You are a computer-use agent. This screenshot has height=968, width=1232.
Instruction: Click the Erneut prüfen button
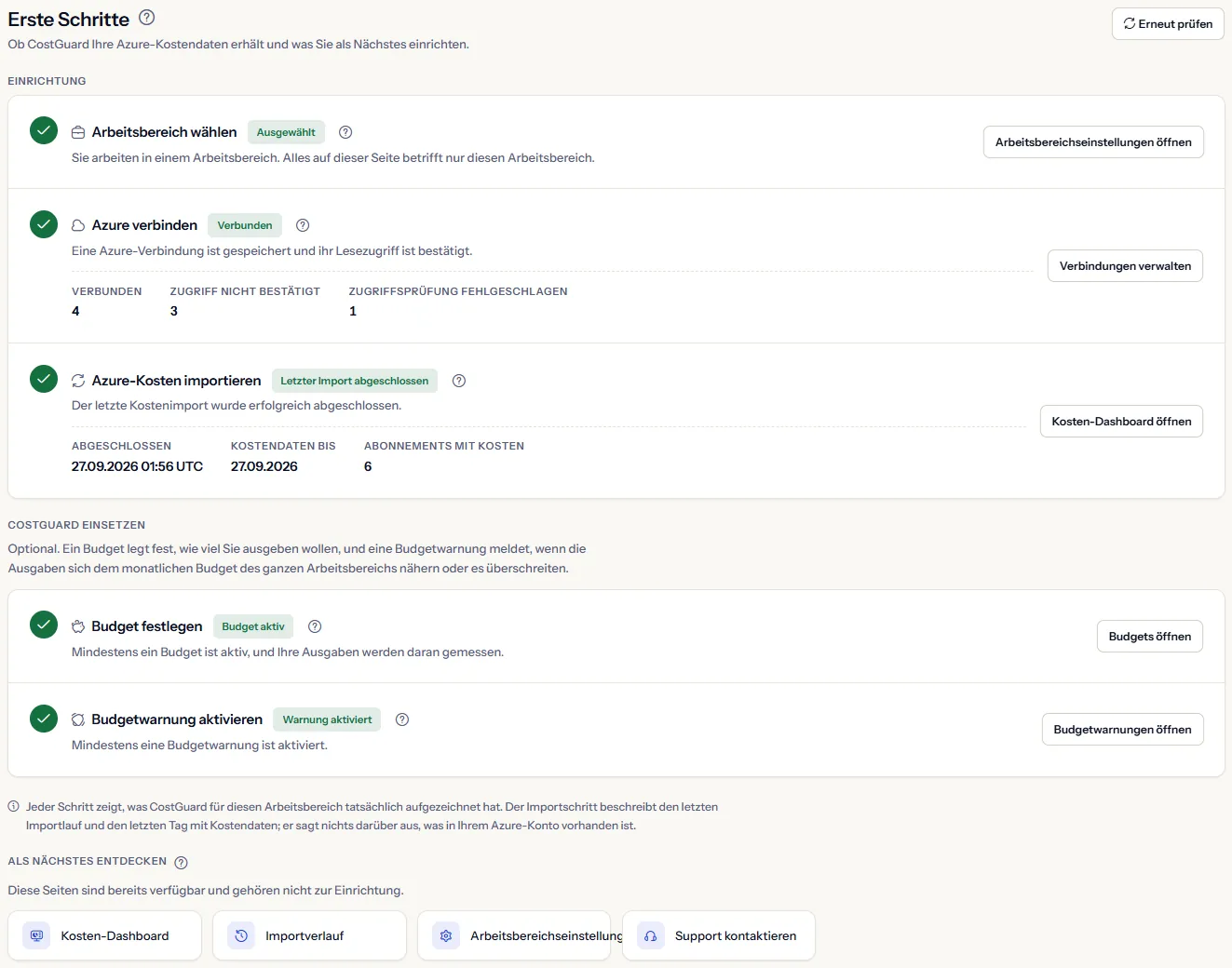(1168, 24)
